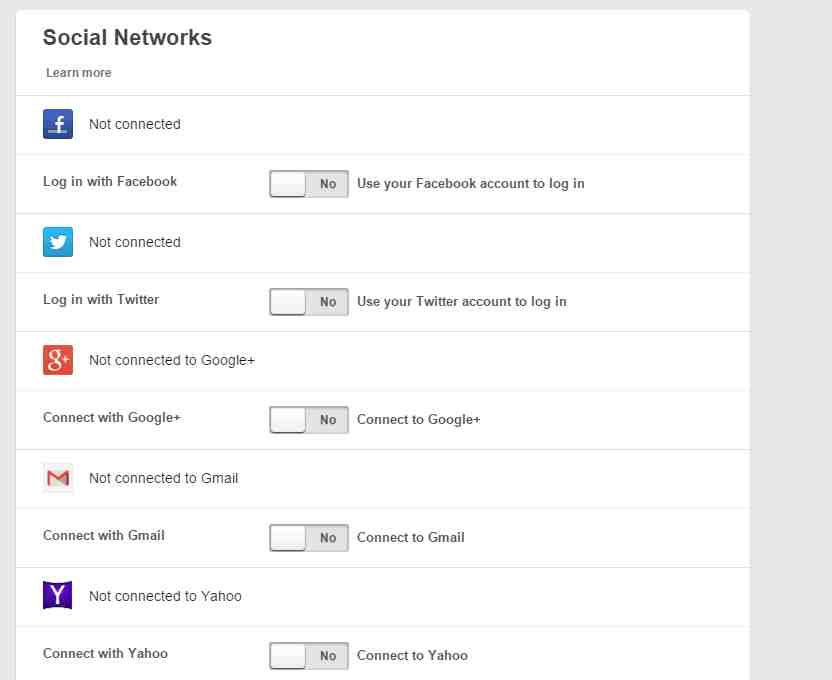The height and width of the screenshot is (680, 832).
Task: Click 'Use your Twitter account to log in' text
Action: coord(461,302)
